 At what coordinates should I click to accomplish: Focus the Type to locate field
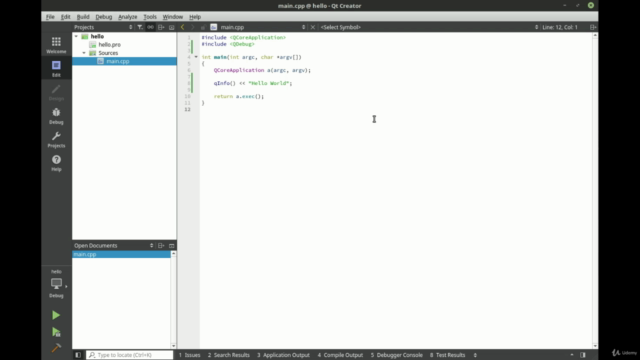tap(130, 355)
